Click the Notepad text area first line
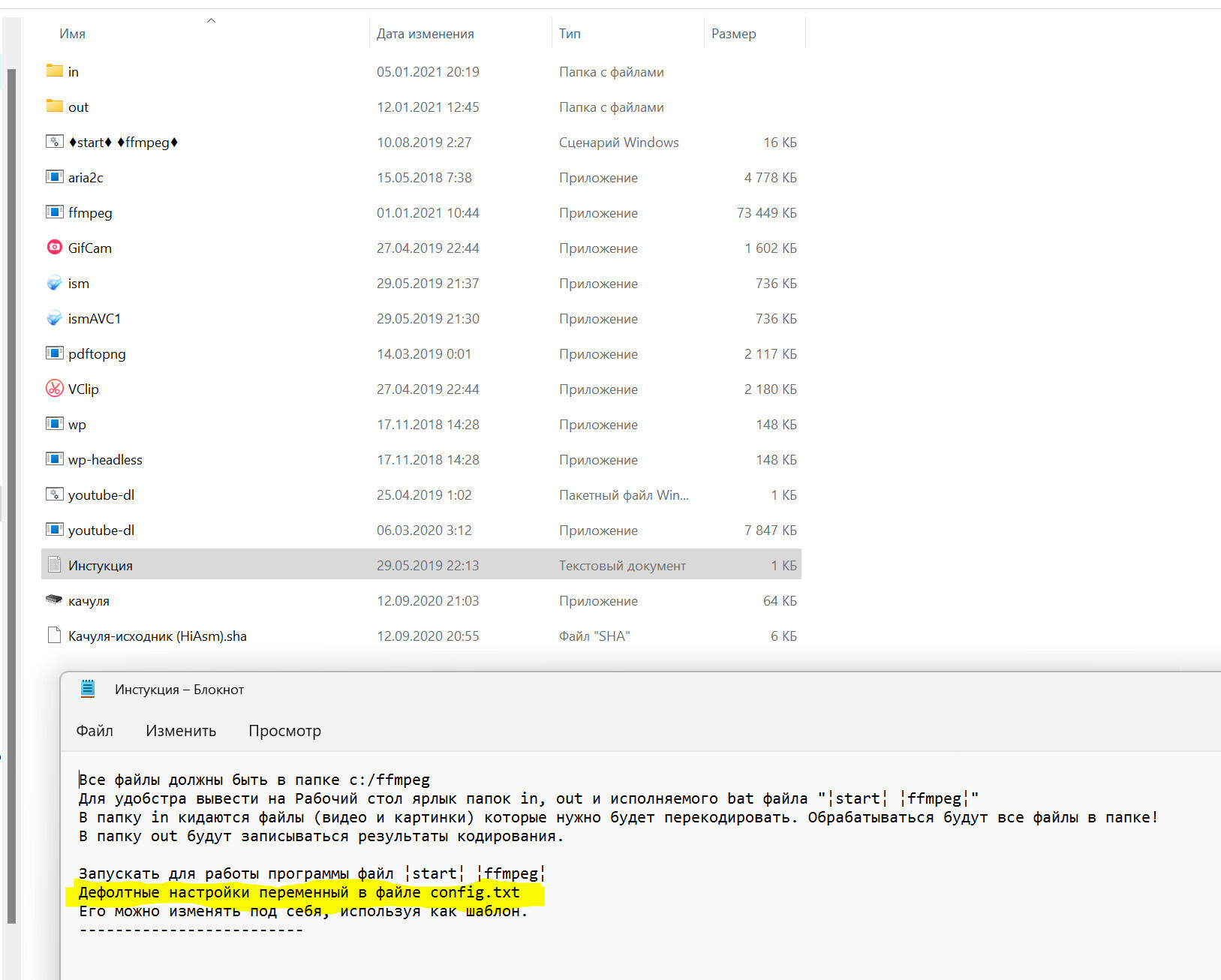The width and height of the screenshot is (1221, 980). [x=254, y=780]
